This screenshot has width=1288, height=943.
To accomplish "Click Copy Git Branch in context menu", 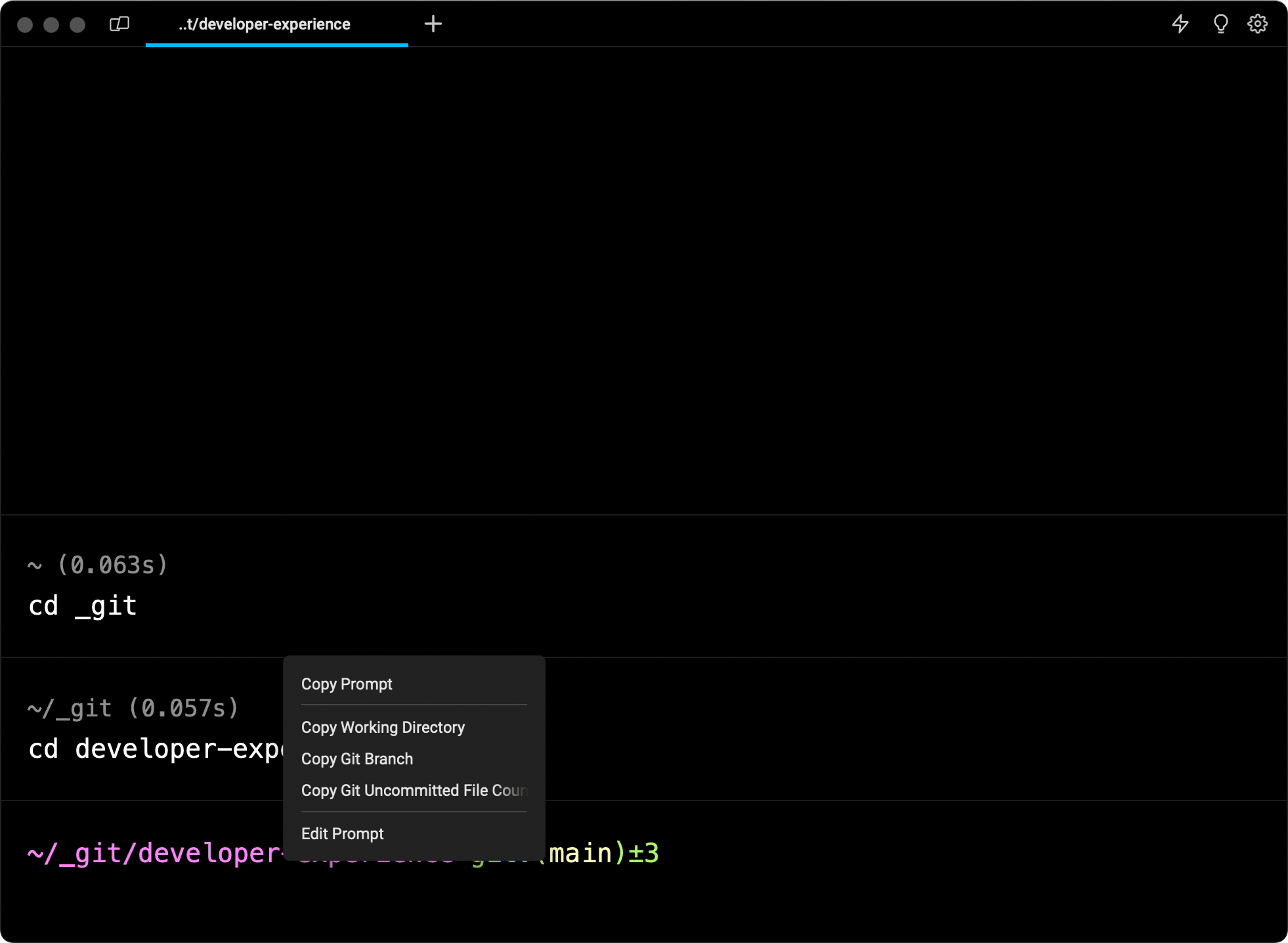I will pos(357,759).
